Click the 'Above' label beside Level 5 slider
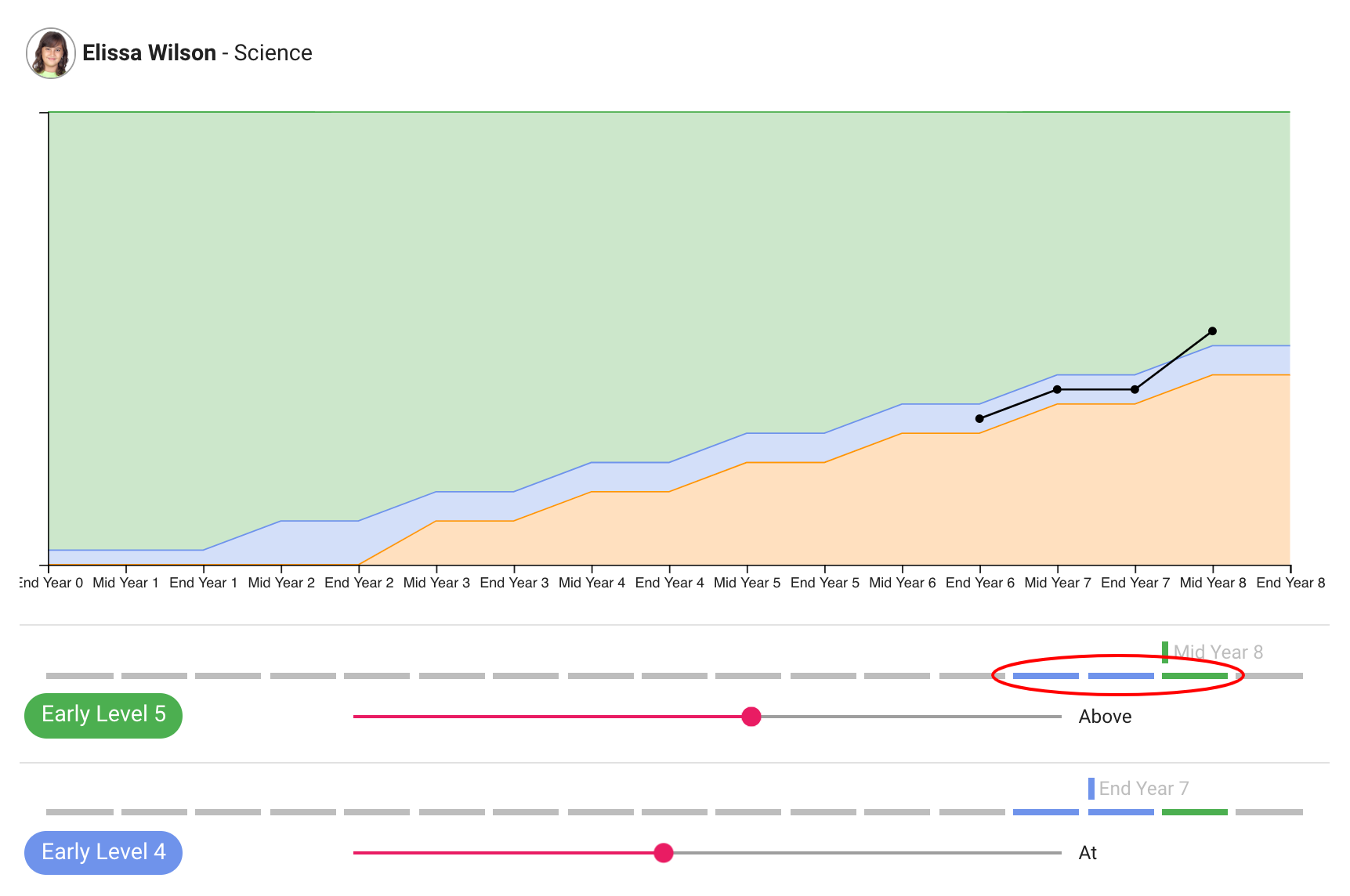Image resolution: width=1350 pixels, height=896 pixels. [x=1105, y=717]
